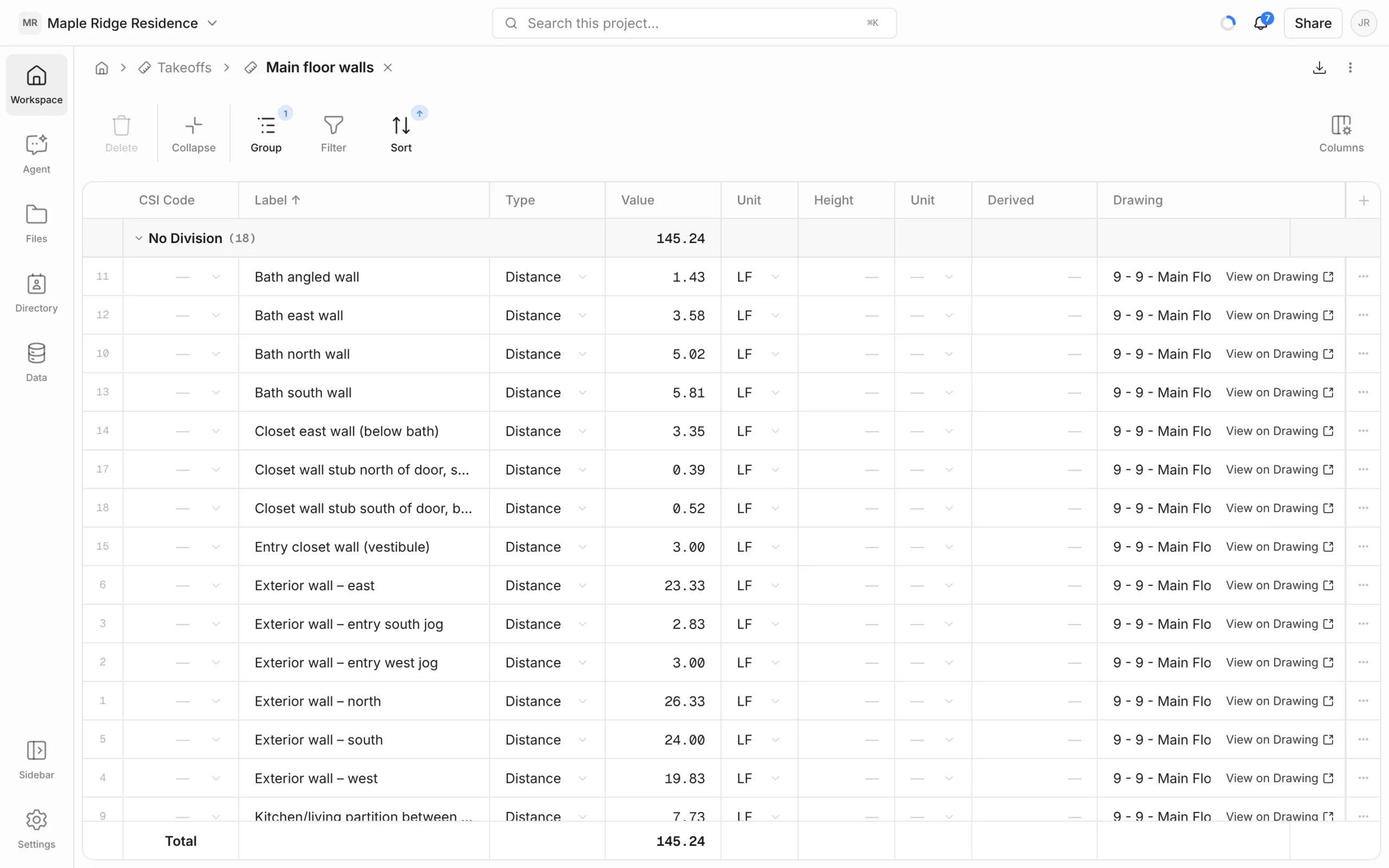Open the Columns settings

coord(1341,133)
